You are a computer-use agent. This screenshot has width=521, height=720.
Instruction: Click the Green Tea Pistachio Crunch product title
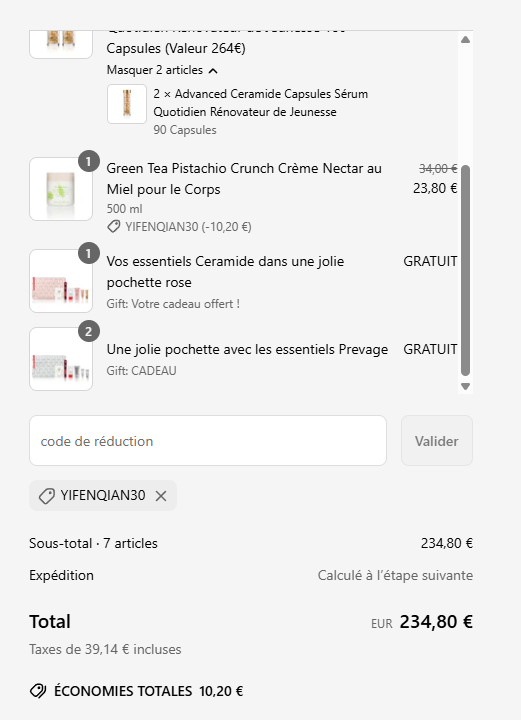coord(244,179)
